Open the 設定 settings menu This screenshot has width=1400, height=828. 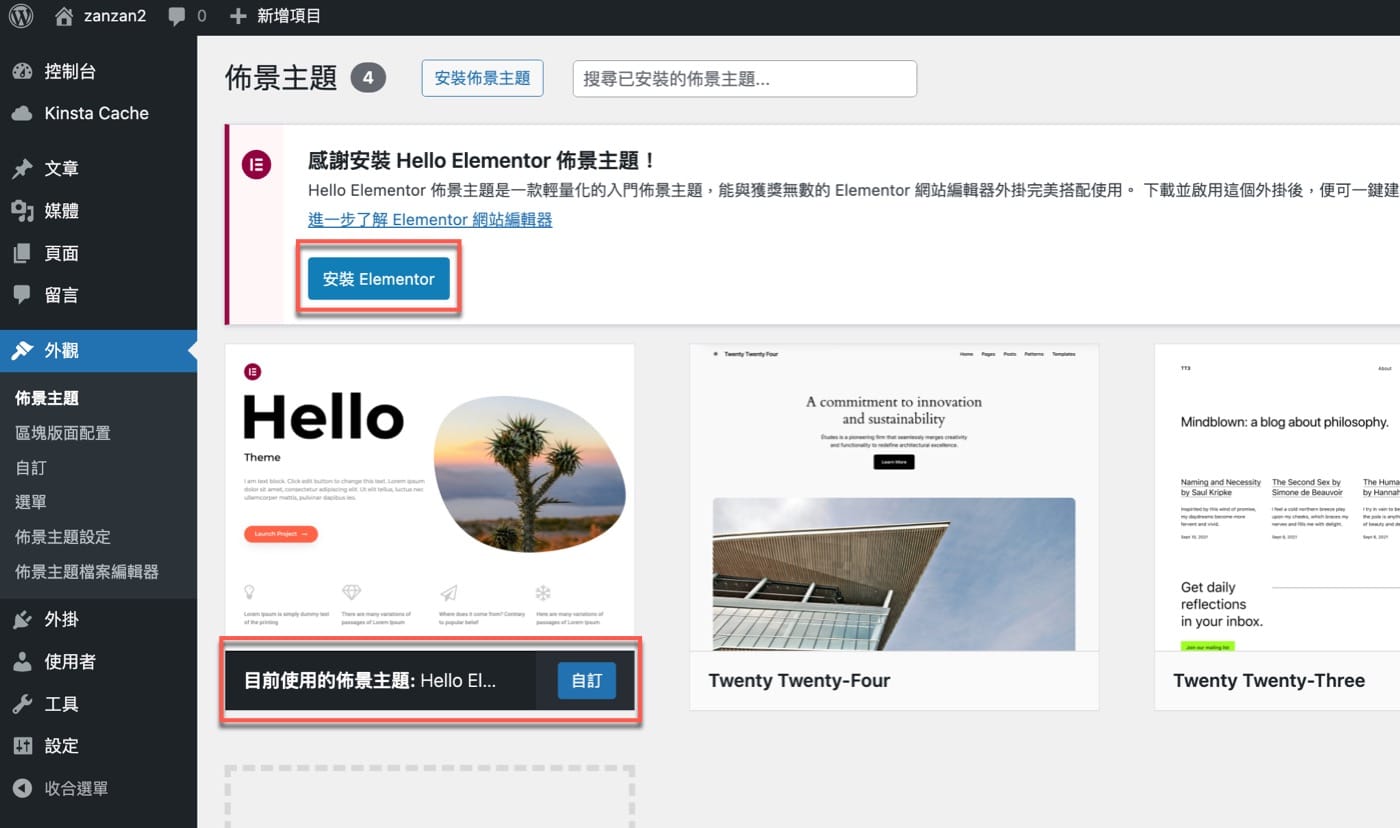[x=98, y=746]
